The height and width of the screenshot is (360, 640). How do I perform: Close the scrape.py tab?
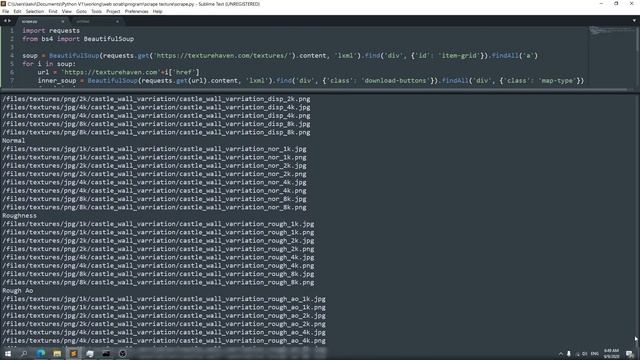pos(63,21)
